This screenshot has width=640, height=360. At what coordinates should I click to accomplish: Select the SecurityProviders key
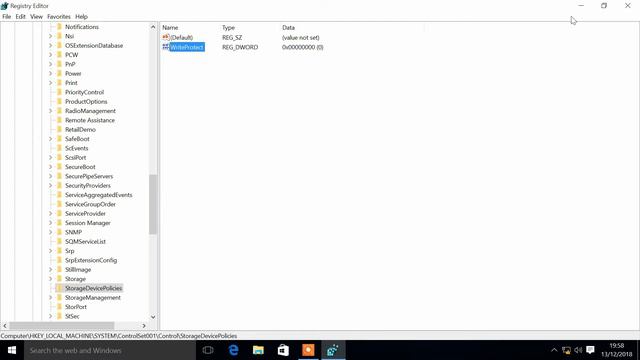(88, 186)
